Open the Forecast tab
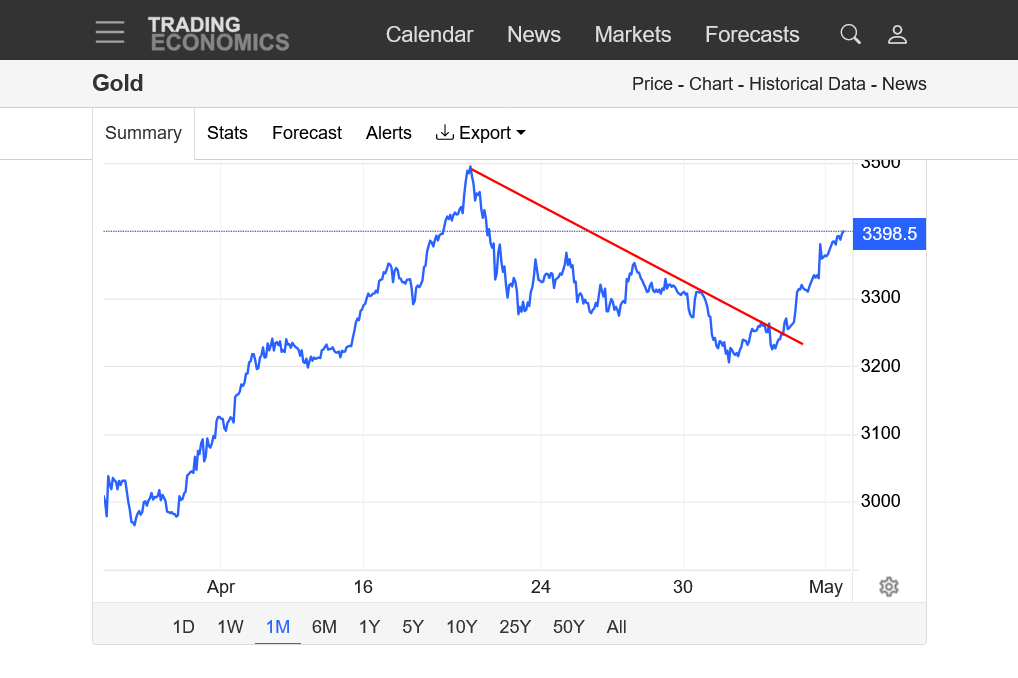 tap(307, 133)
